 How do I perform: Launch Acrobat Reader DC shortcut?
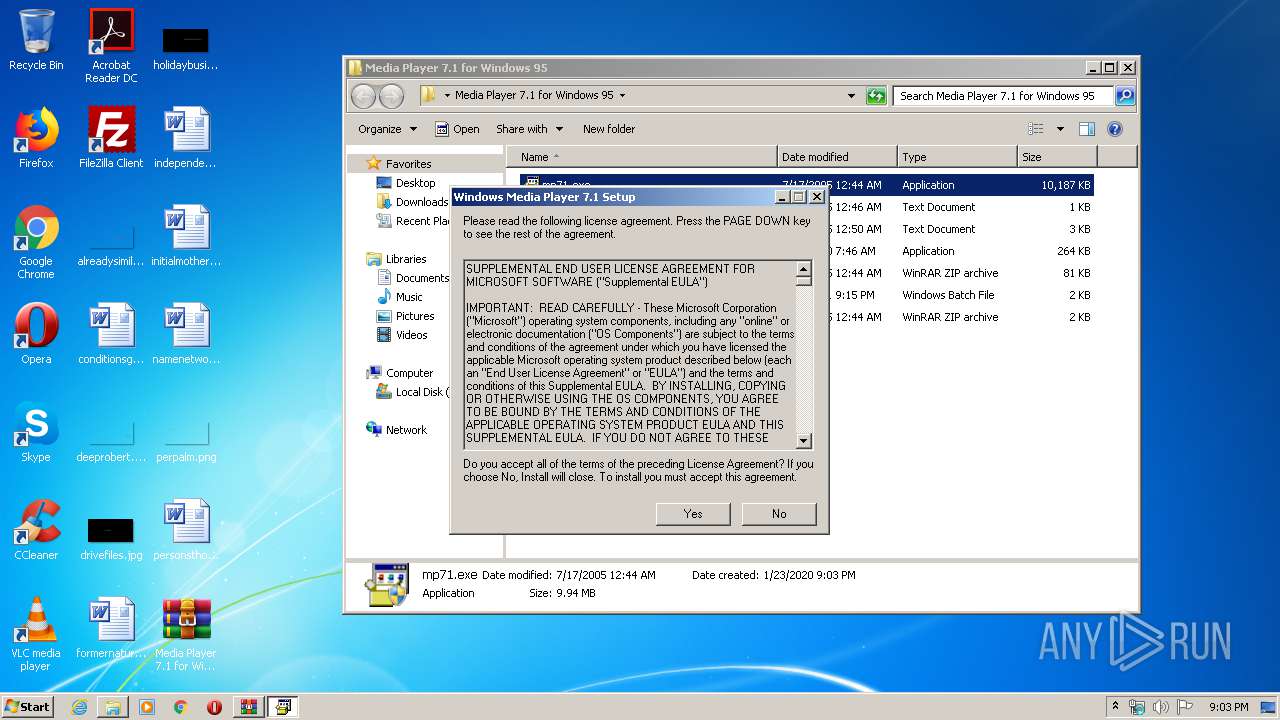click(x=111, y=46)
